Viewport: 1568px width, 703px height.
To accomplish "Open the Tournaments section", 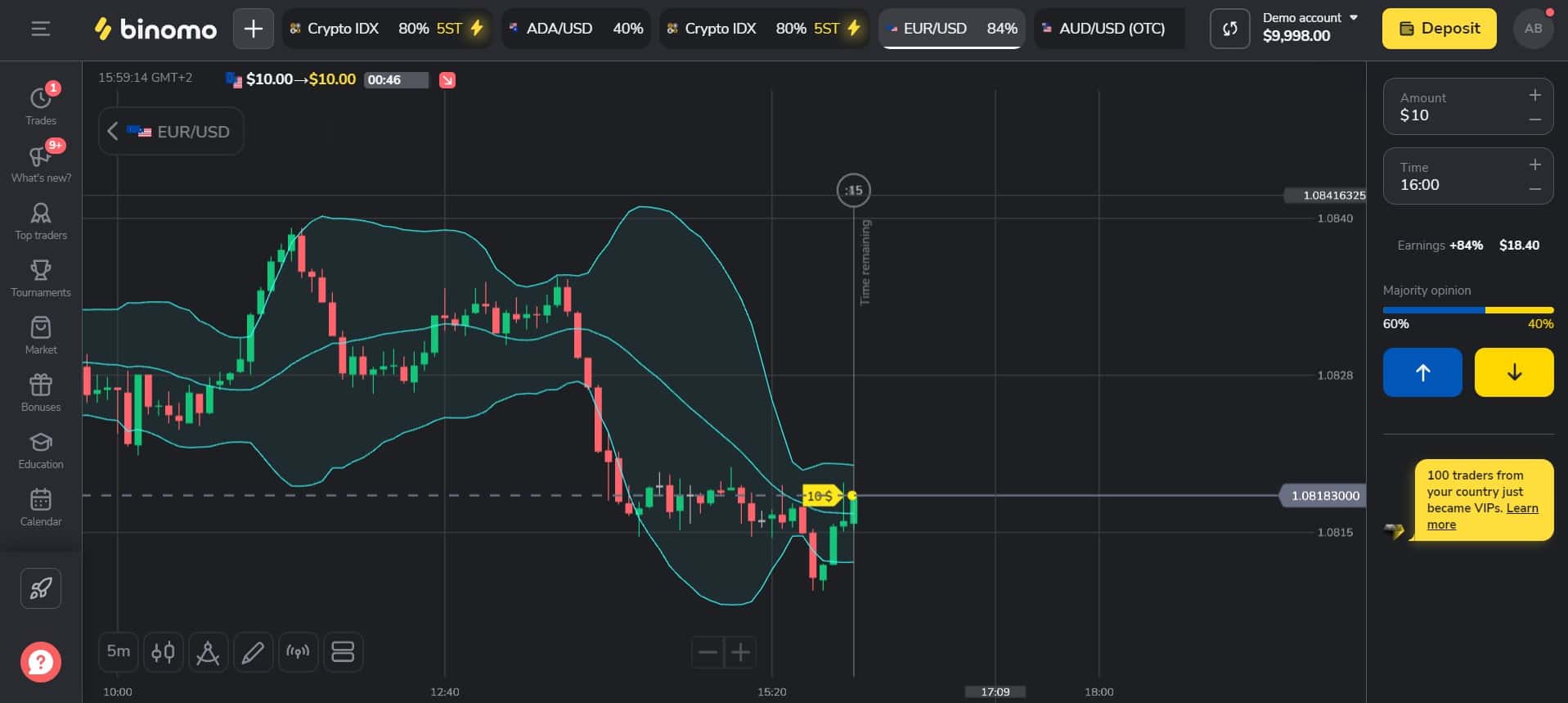I will pos(41,278).
